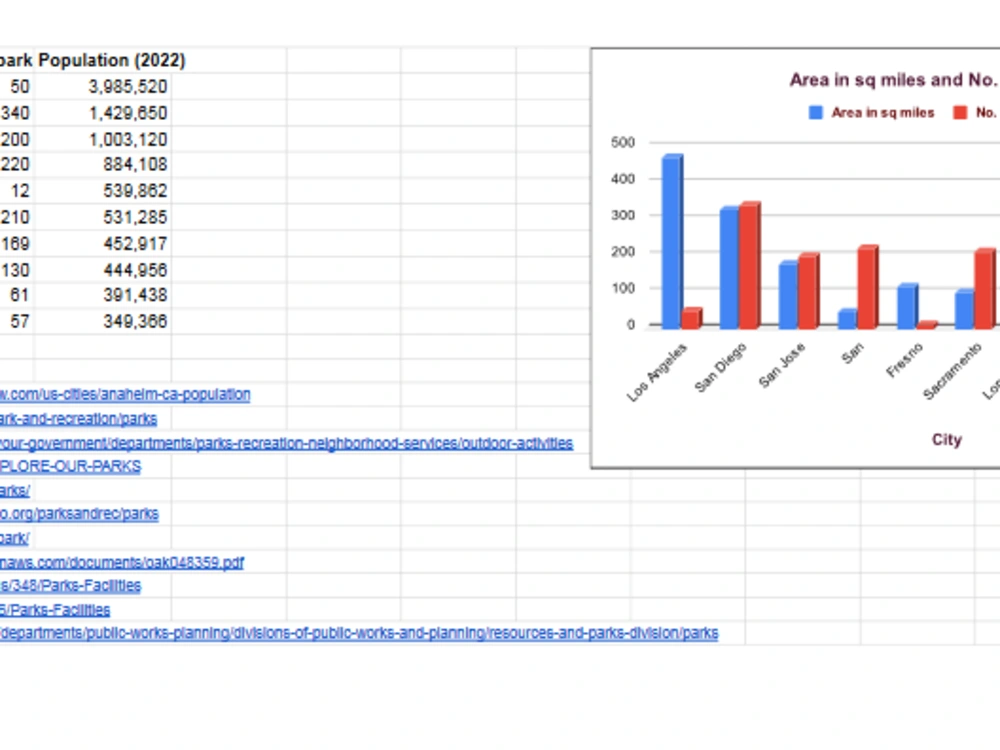The image size is (1000, 750).
Task: Open the anaheim-ca-population link
Action: click(x=125, y=394)
